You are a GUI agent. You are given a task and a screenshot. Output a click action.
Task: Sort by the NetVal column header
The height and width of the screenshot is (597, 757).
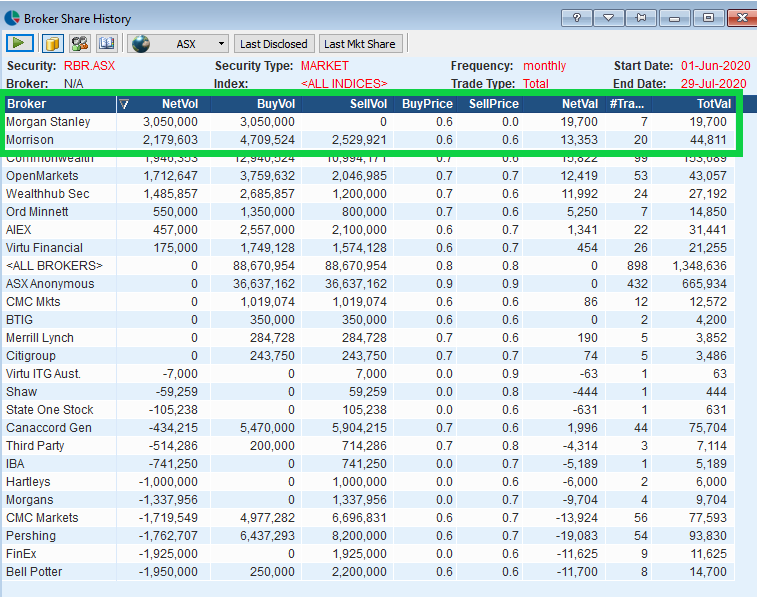click(x=563, y=104)
